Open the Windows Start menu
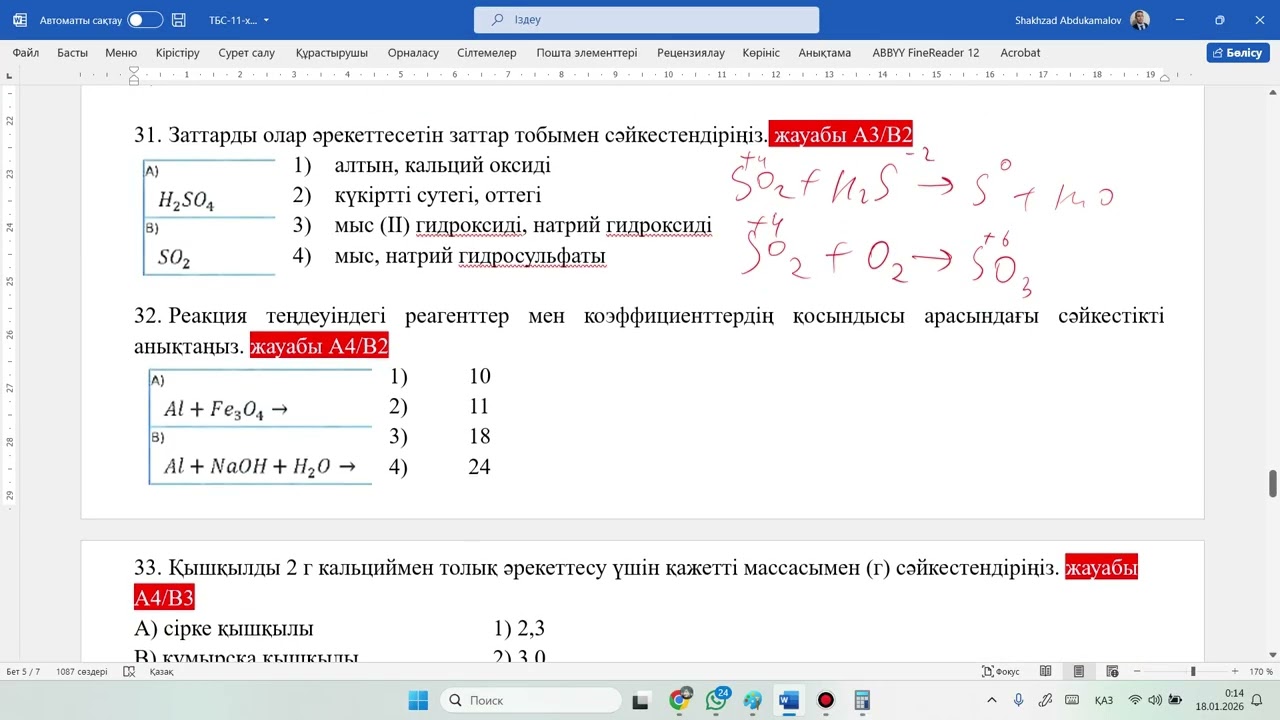Viewport: 1280px width, 720px height. [x=418, y=700]
